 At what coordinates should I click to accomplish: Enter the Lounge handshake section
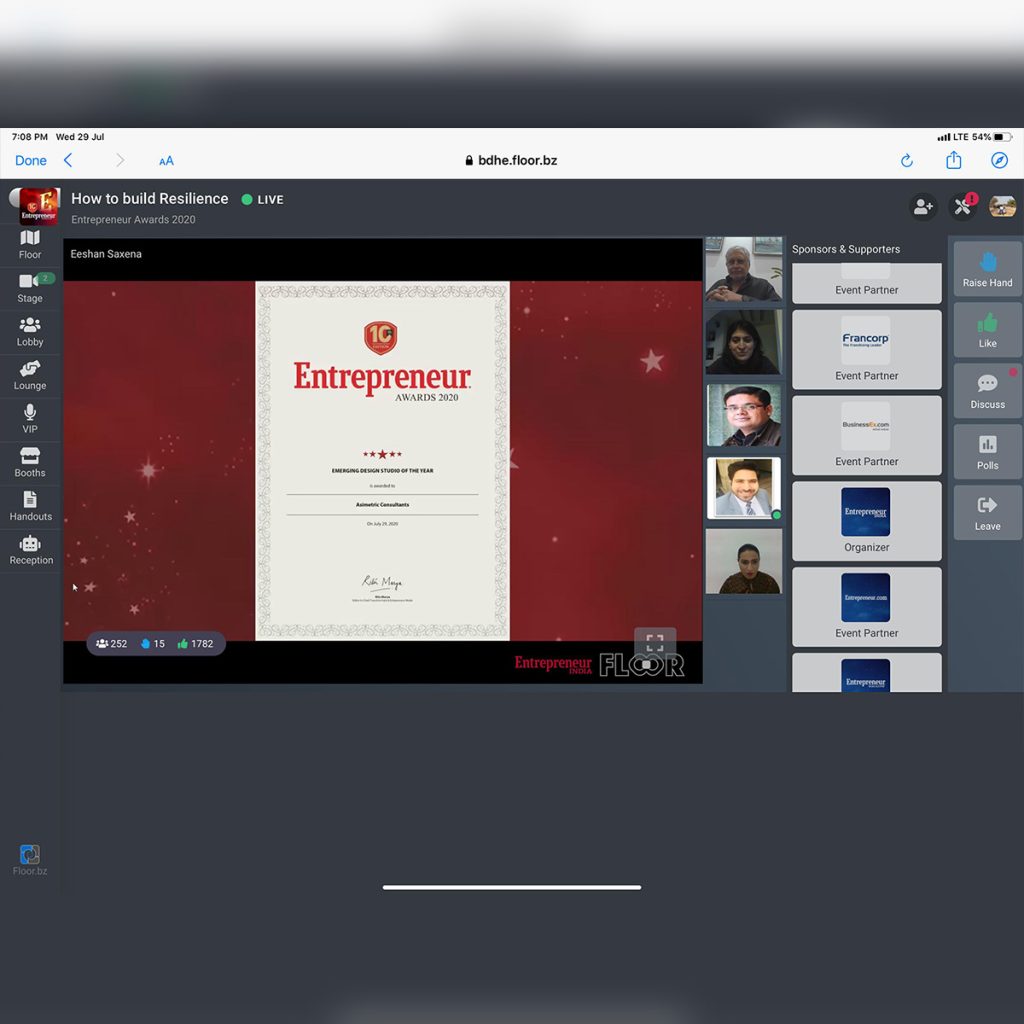click(x=30, y=376)
